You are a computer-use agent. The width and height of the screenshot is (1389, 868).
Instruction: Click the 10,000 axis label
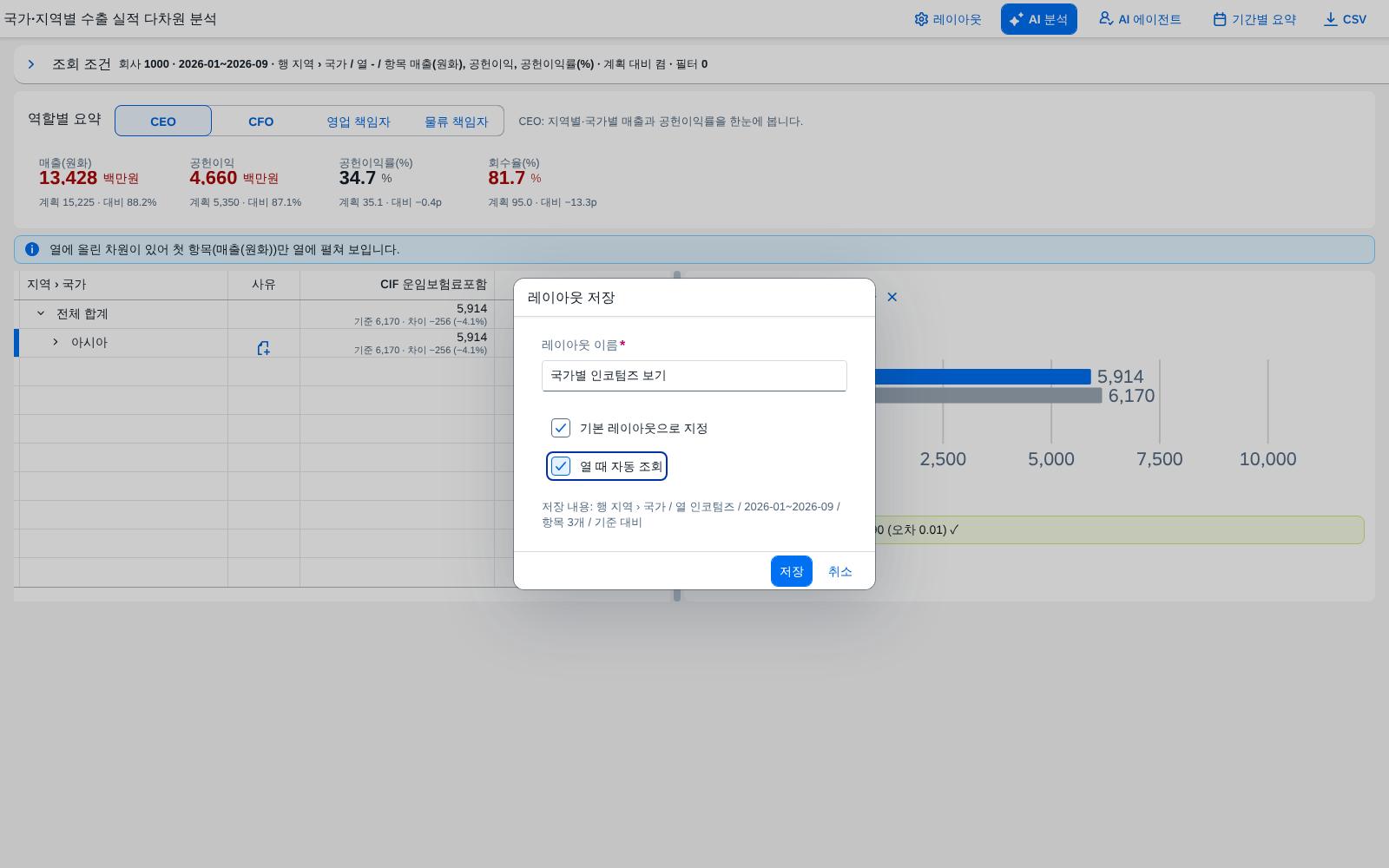tap(1267, 459)
